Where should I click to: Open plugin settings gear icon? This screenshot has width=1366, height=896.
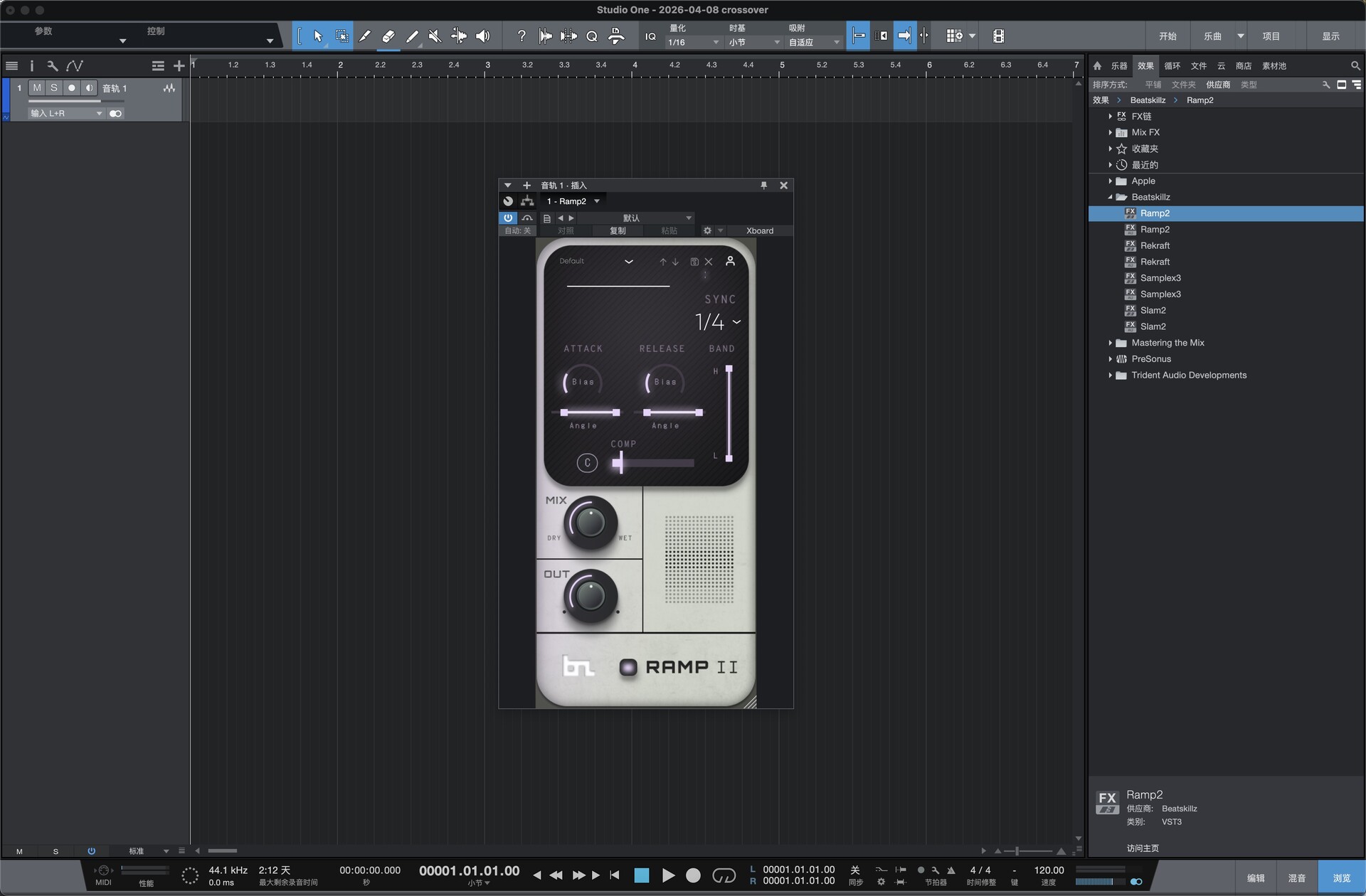(707, 231)
